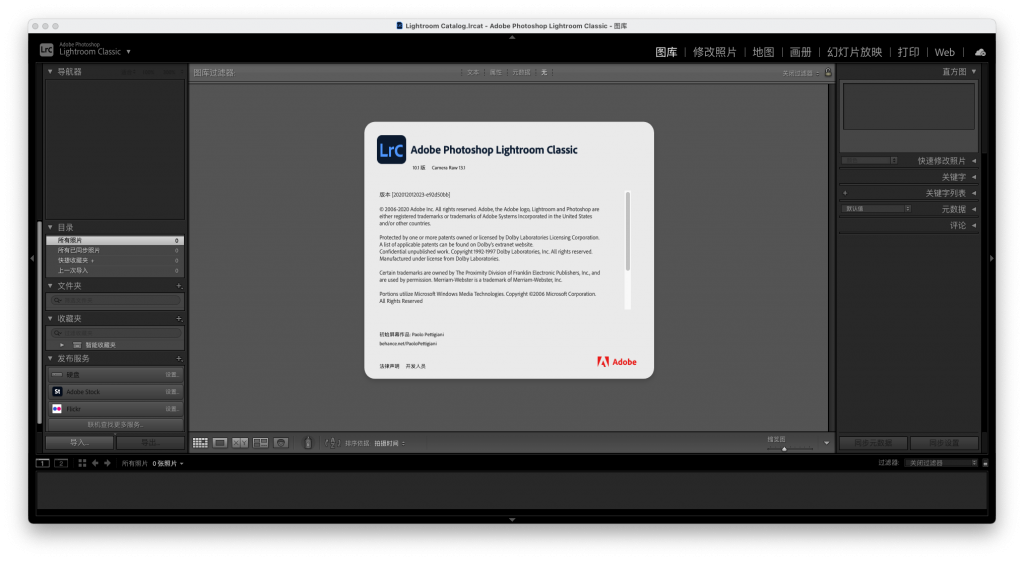Expand the 关键字 keywording panel
This screenshot has height=561, width=1024.
(974, 177)
